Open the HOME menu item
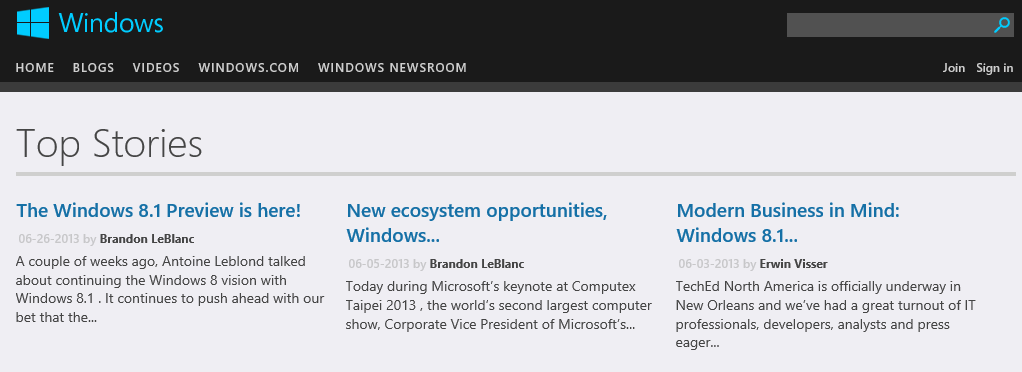 click(35, 68)
